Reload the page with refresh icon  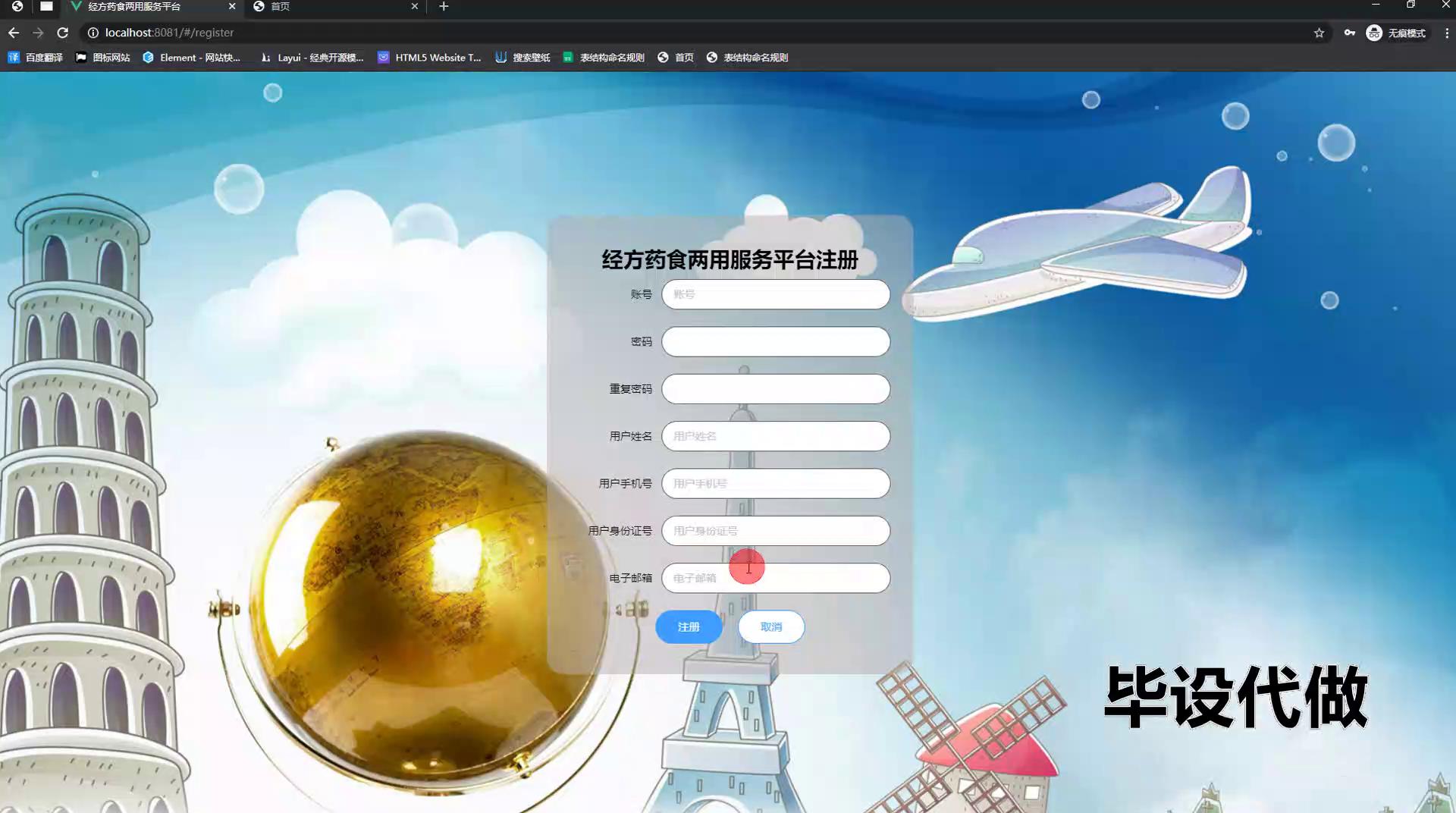[x=63, y=33]
